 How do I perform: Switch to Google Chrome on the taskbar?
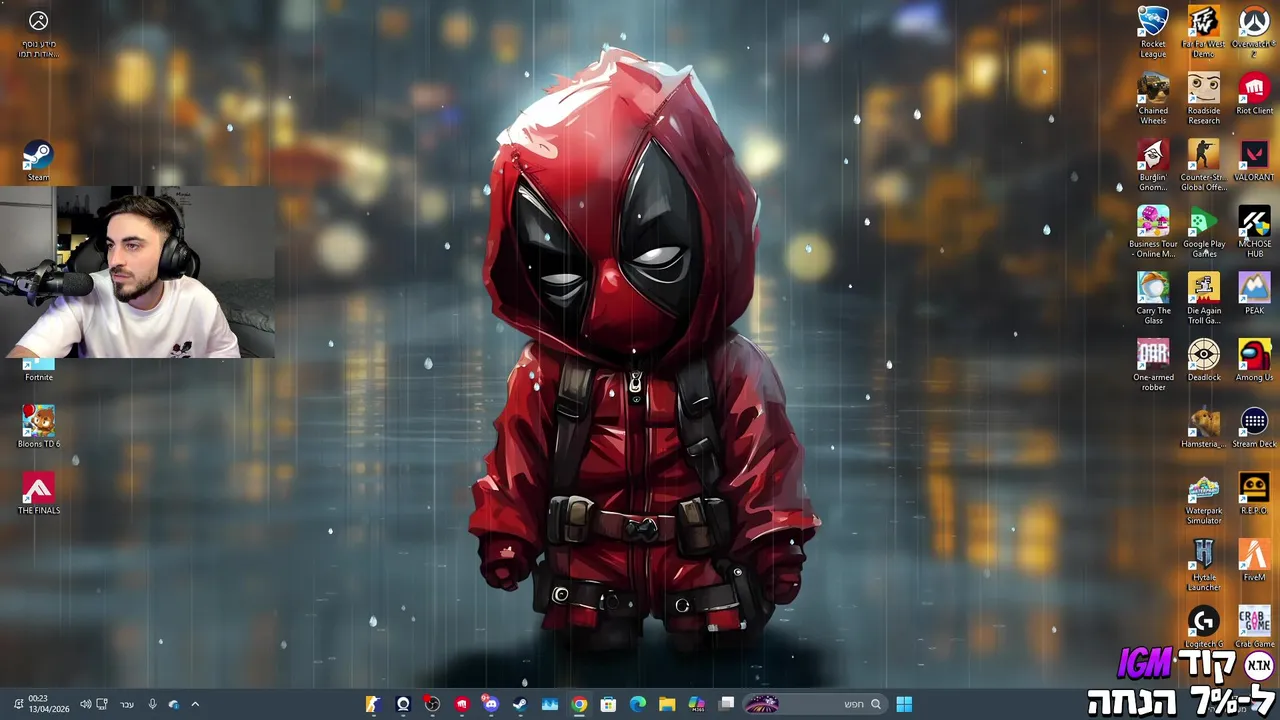click(579, 704)
